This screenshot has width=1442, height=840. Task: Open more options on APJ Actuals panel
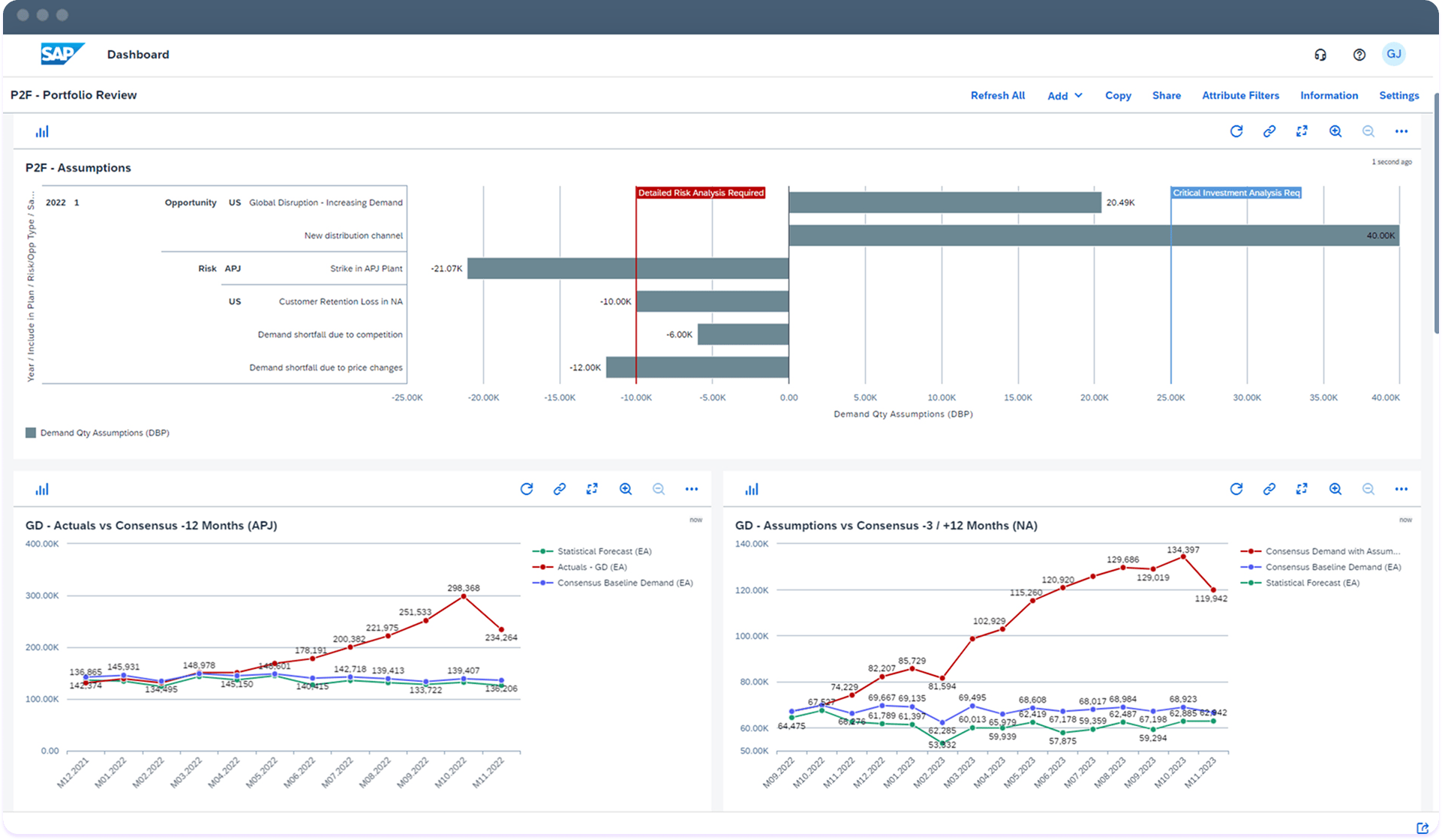[x=691, y=489]
